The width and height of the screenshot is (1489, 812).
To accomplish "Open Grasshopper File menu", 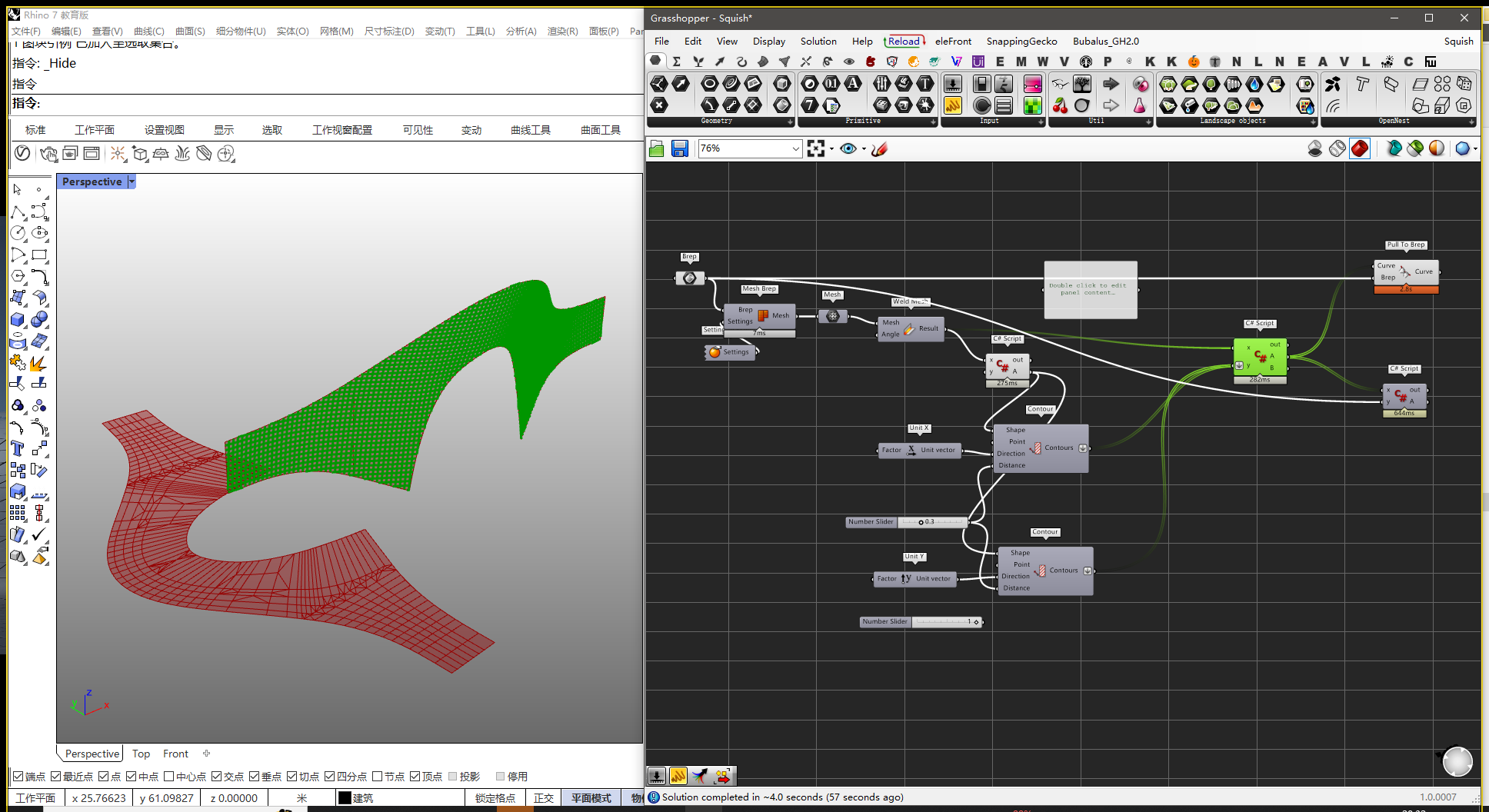I will click(x=661, y=41).
